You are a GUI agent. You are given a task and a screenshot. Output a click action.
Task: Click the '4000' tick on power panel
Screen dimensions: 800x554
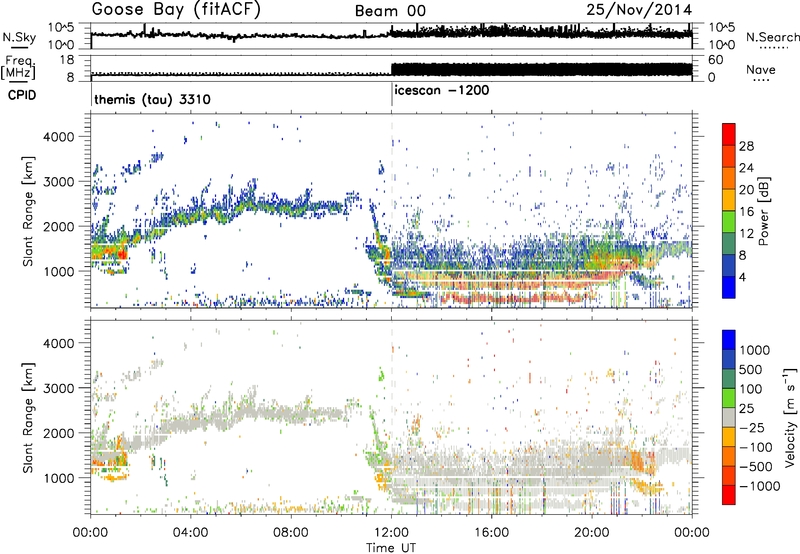pyautogui.click(x=58, y=137)
